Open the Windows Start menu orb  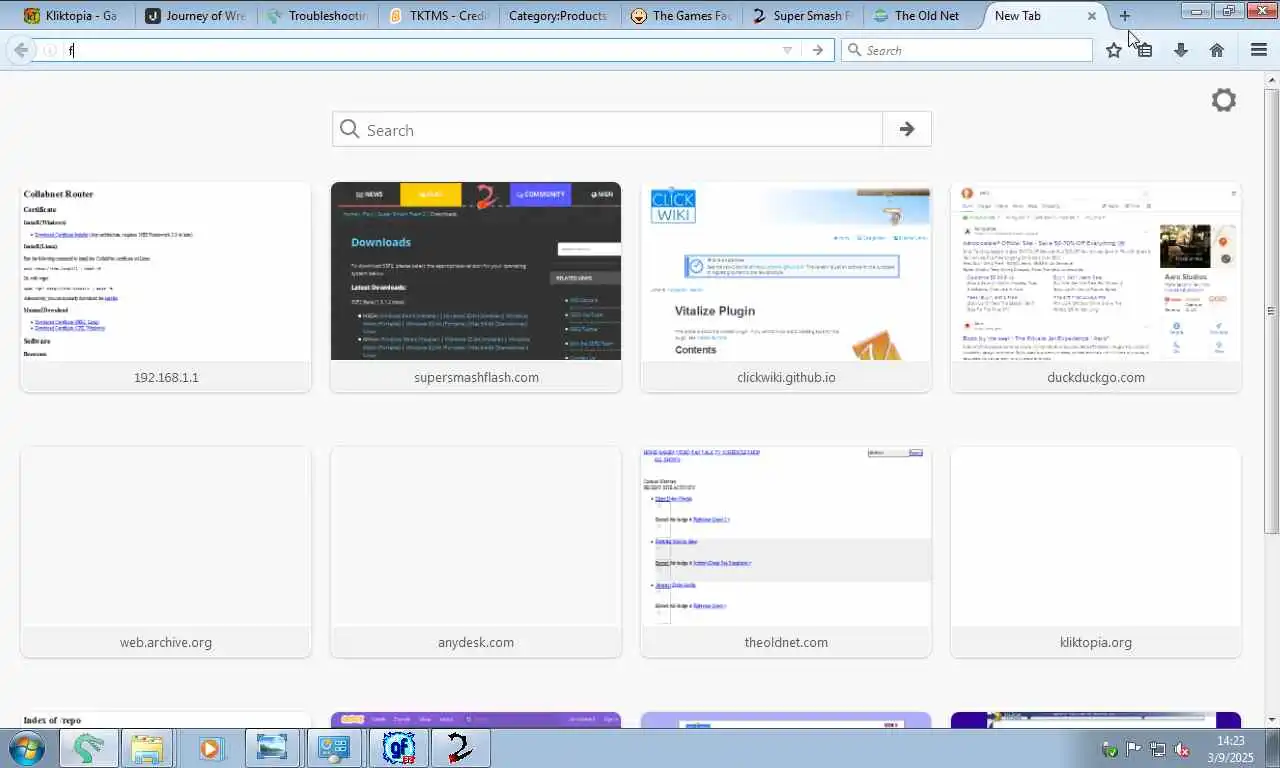point(27,748)
